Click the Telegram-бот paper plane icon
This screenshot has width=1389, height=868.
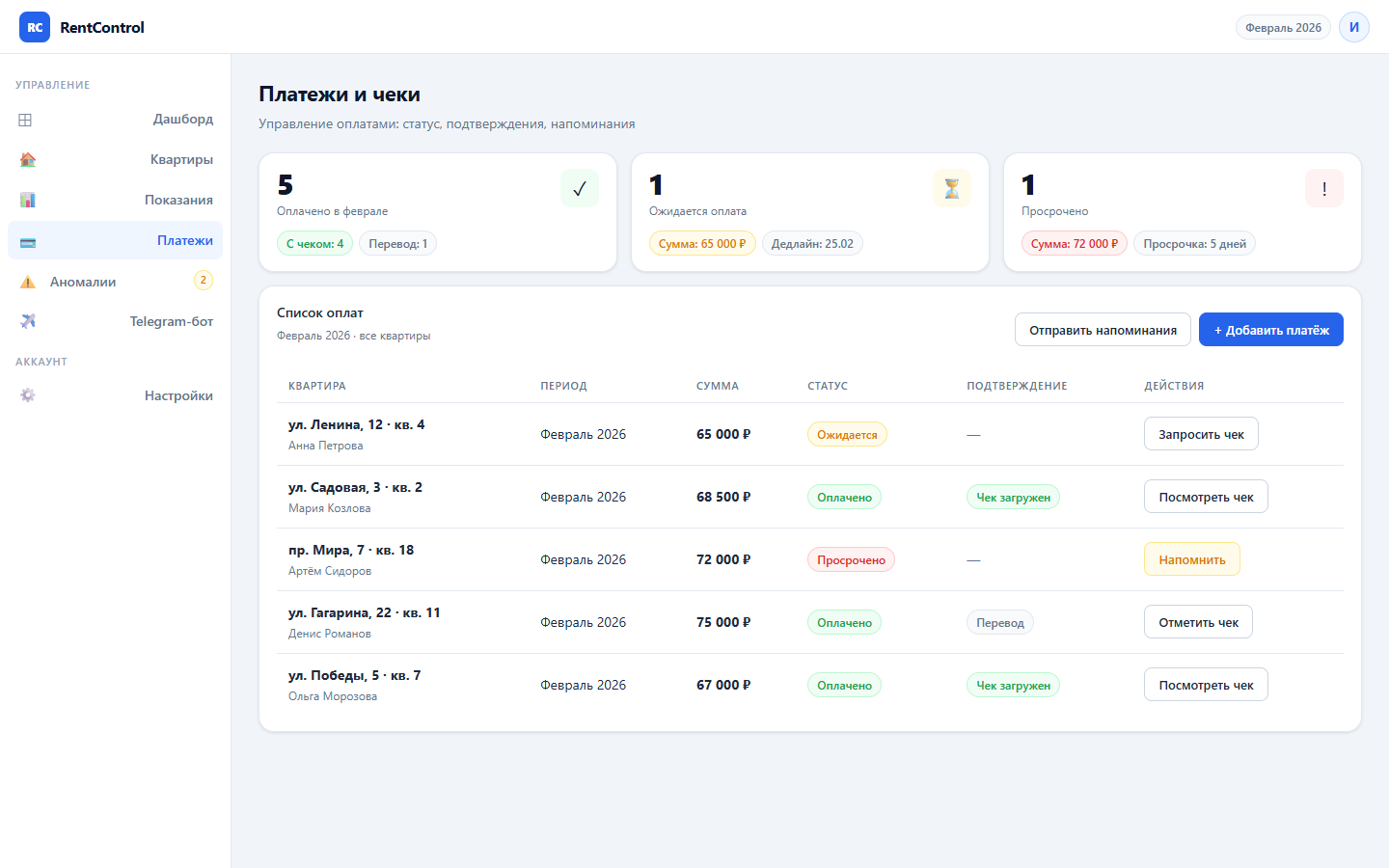[x=28, y=321]
